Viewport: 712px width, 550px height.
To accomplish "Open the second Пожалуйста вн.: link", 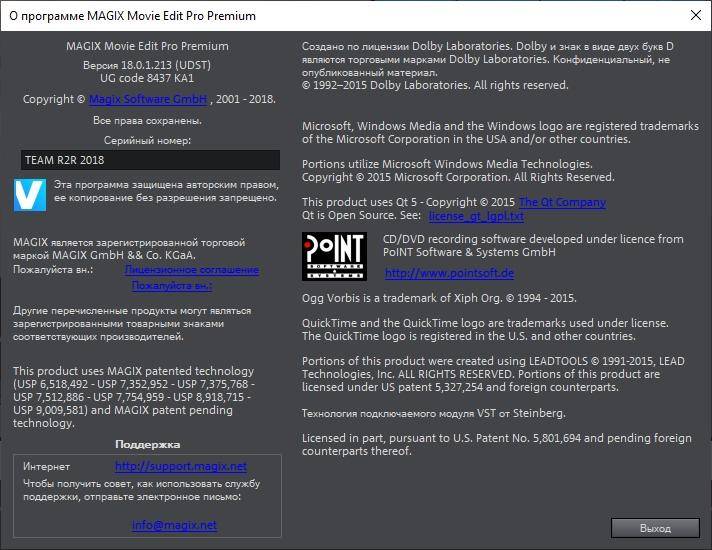I will 172,286.
